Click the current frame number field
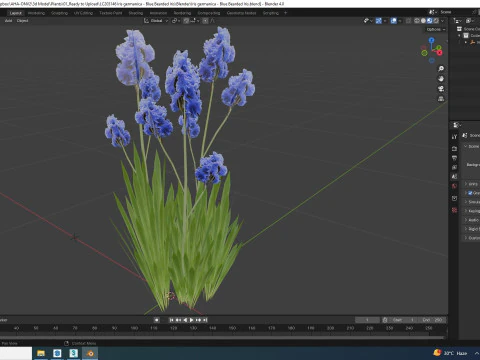Viewport: 480px width, 360px height. [367, 320]
